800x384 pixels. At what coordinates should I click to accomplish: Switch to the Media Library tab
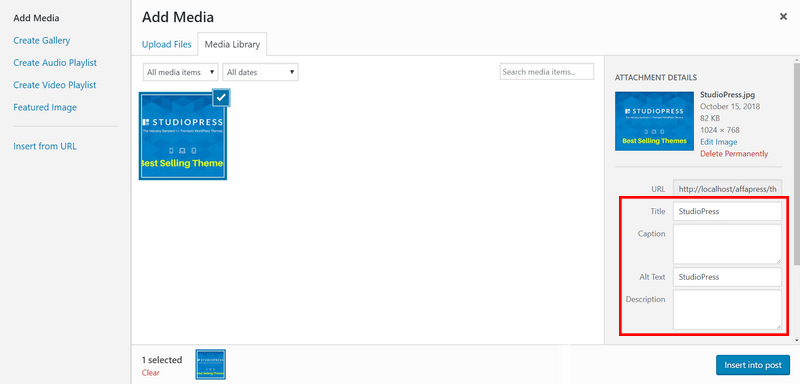(x=232, y=44)
